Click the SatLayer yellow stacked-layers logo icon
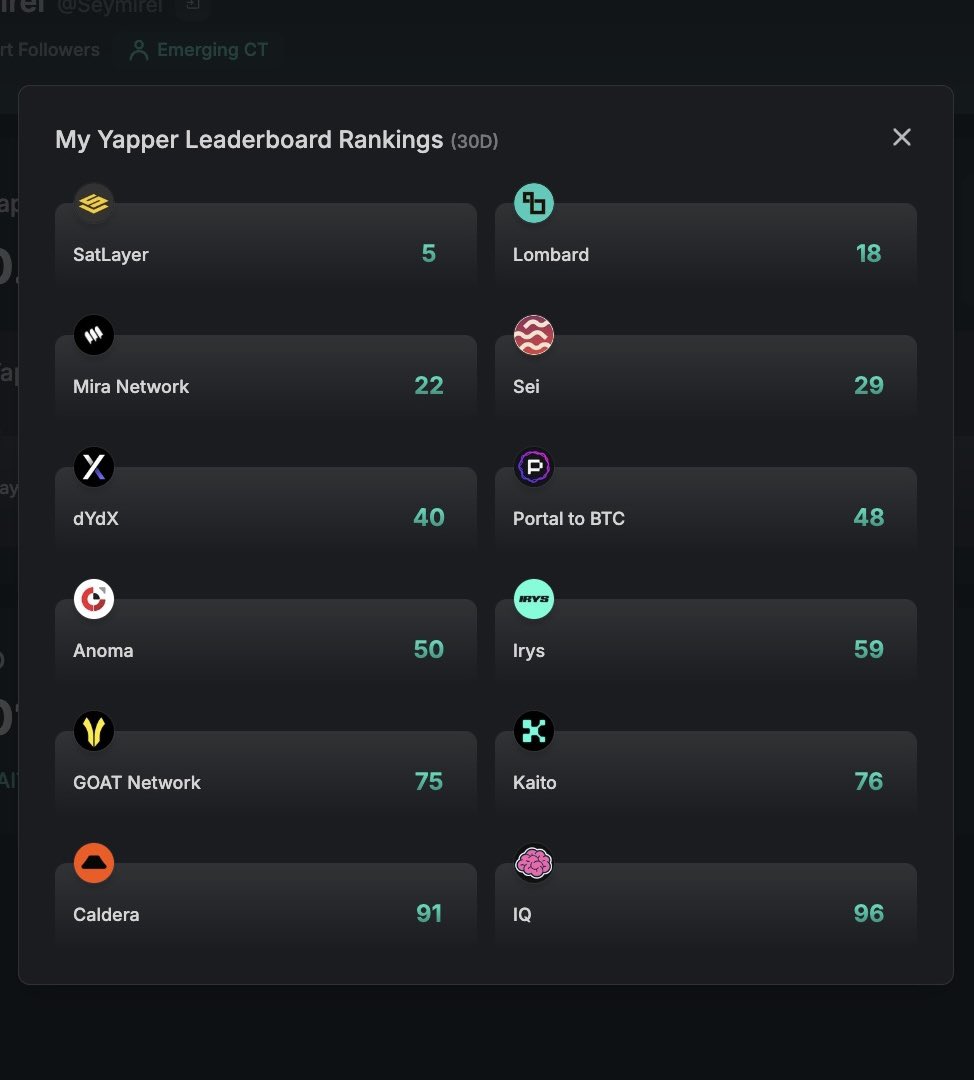 tap(94, 203)
